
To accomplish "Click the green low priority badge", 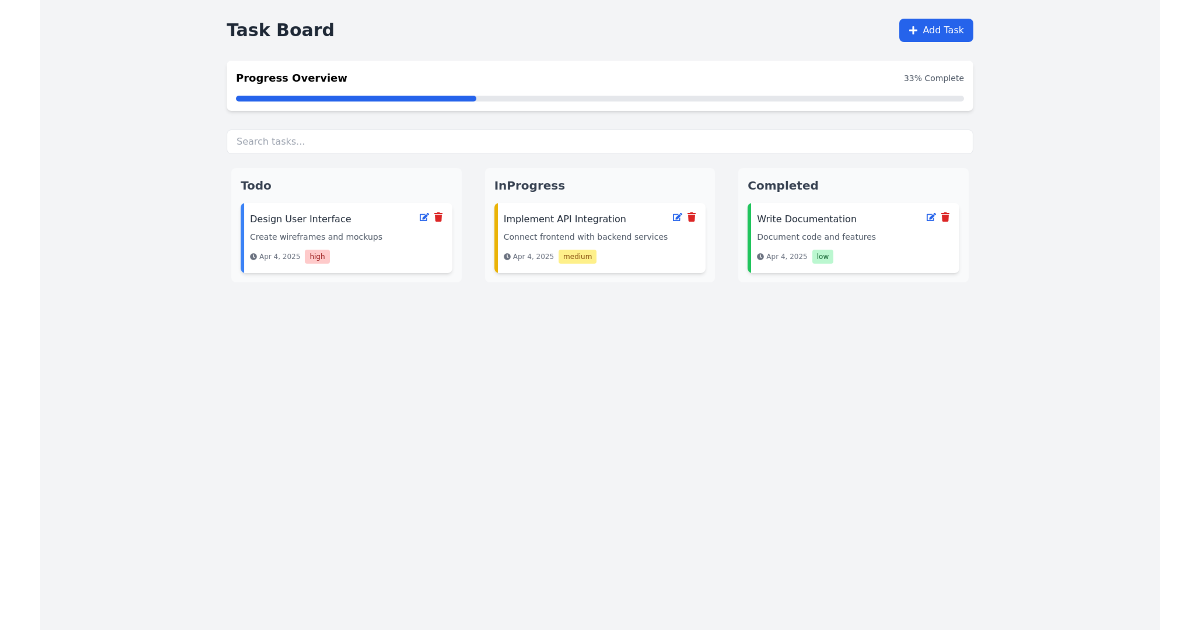I will 822,256.
